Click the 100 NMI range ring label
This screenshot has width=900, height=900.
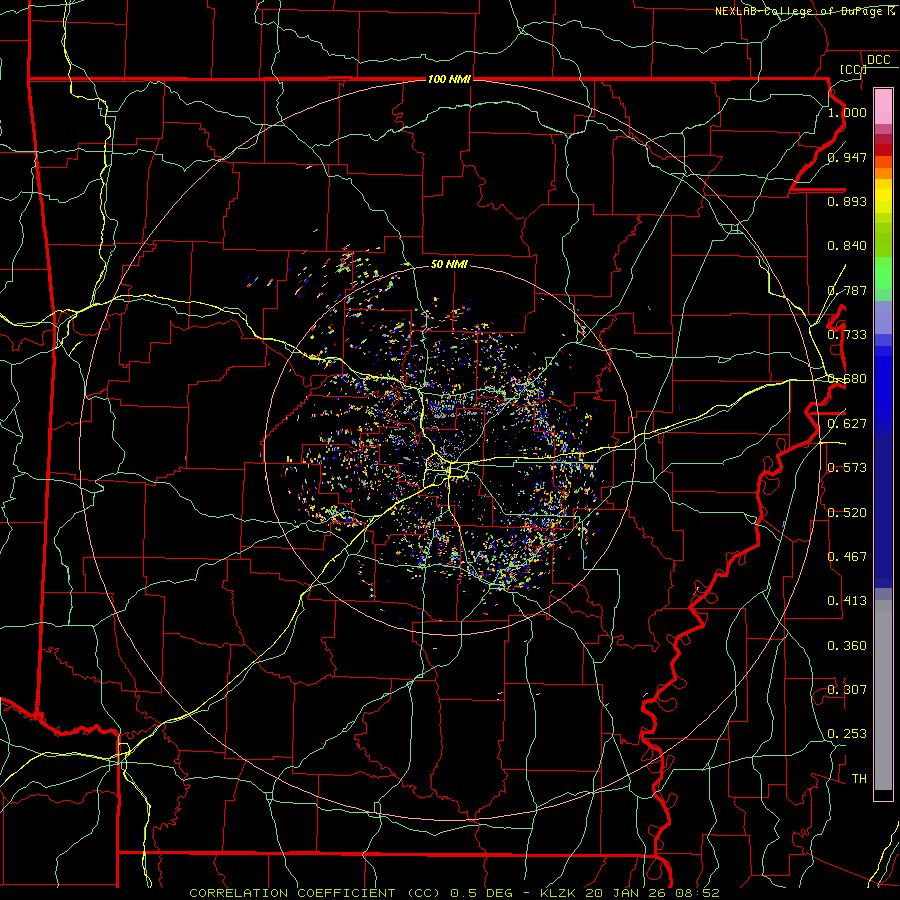449,79
